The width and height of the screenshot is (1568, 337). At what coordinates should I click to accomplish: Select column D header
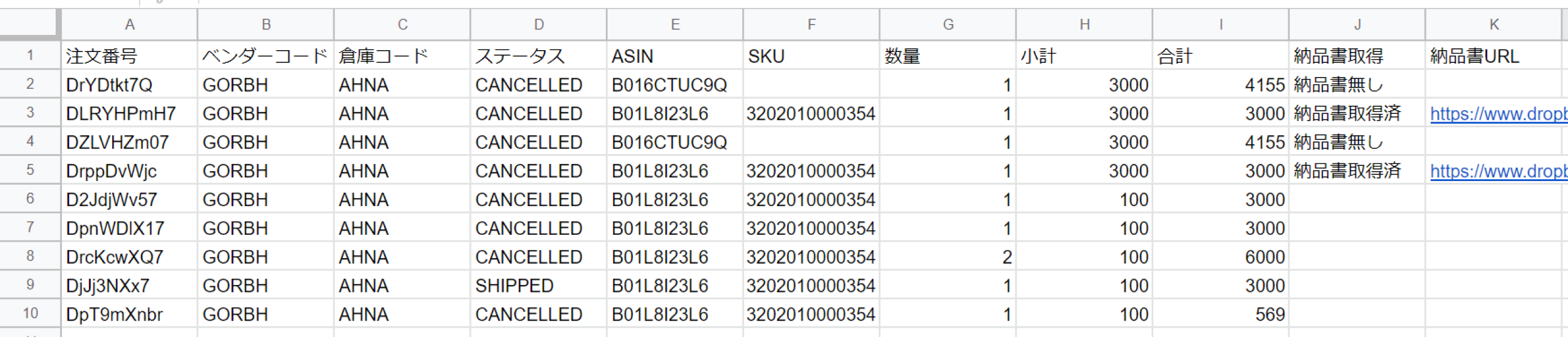538,24
